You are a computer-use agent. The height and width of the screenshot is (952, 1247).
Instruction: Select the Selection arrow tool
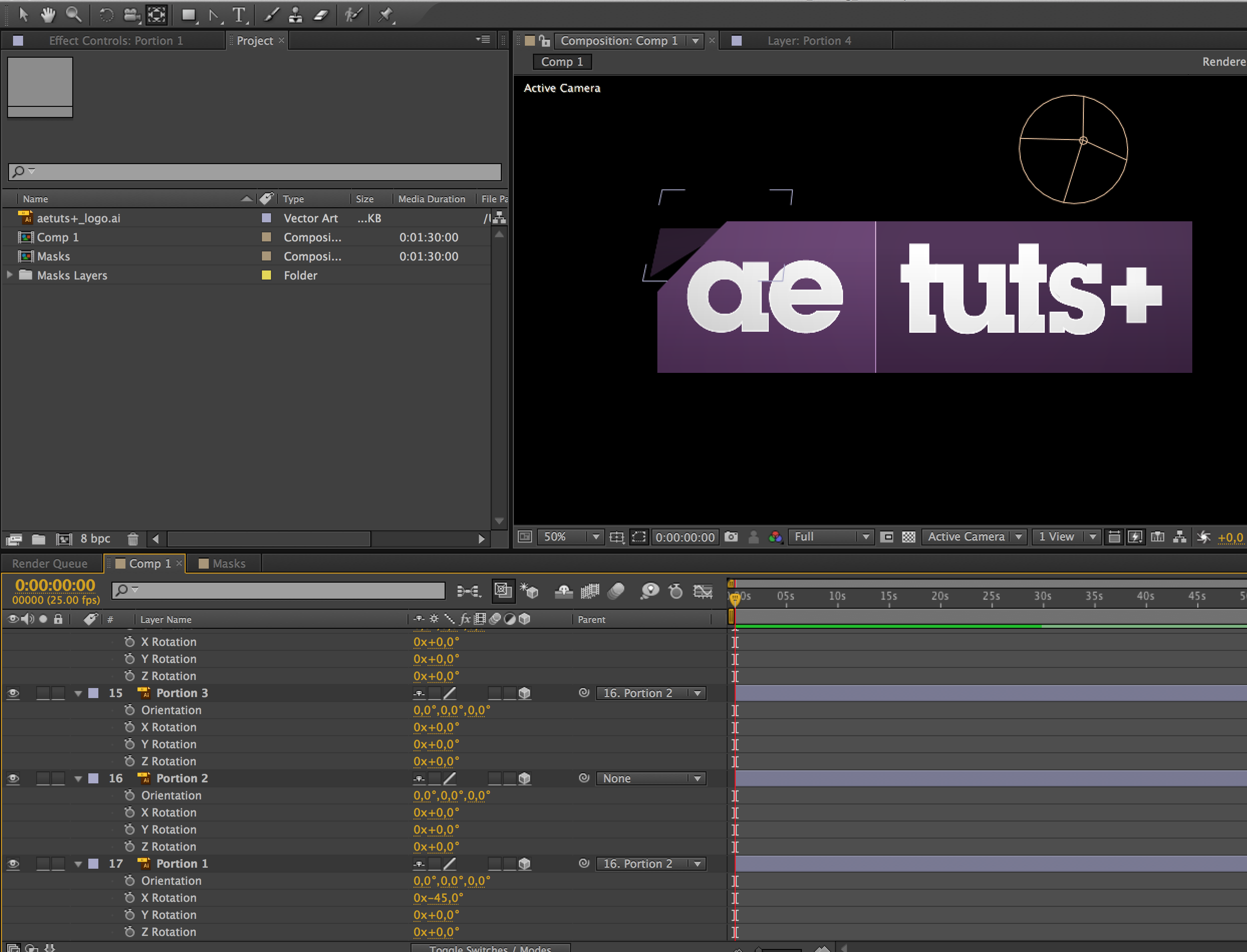[23, 14]
